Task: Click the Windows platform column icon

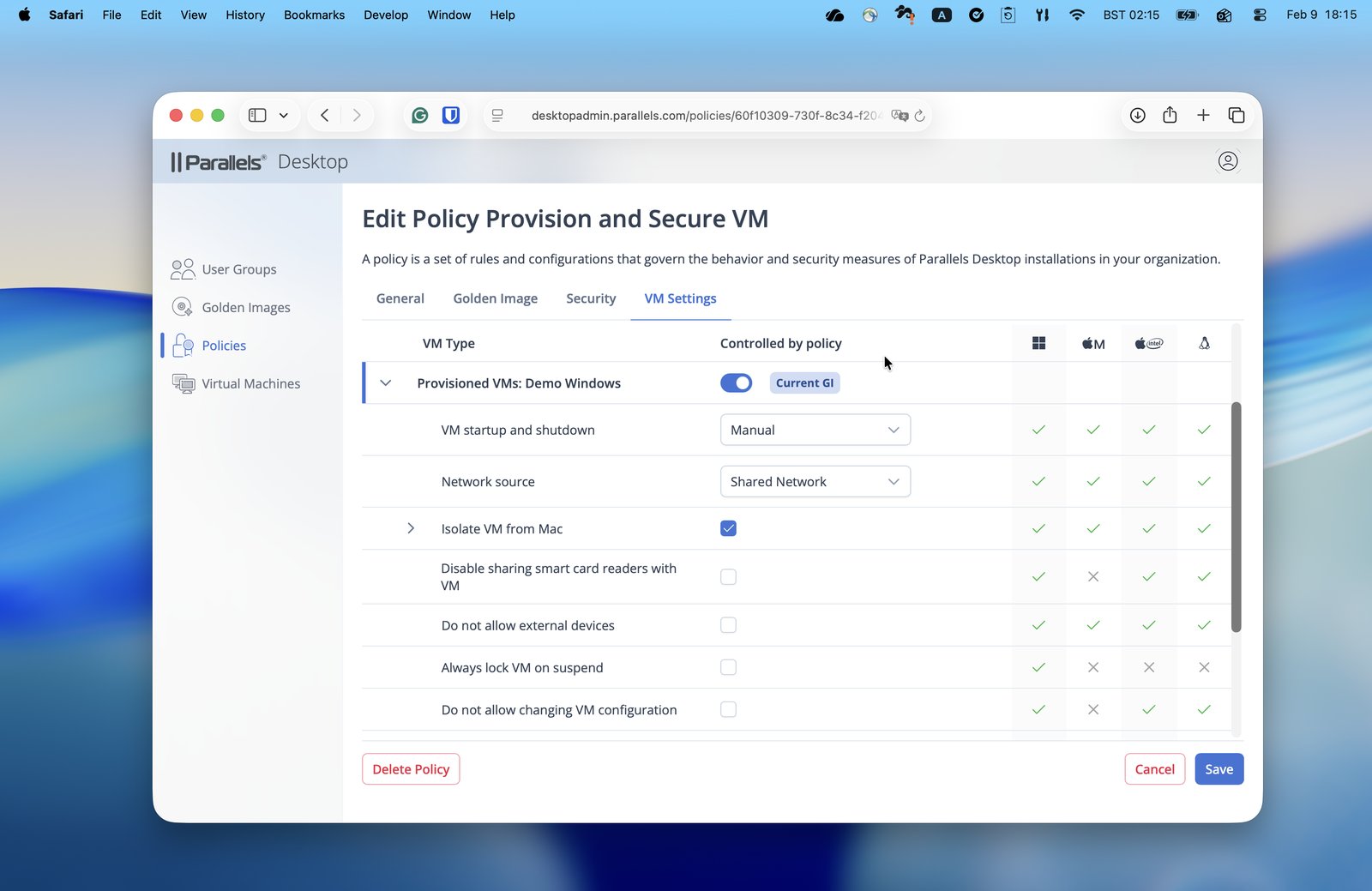Action: pyautogui.click(x=1038, y=343)
